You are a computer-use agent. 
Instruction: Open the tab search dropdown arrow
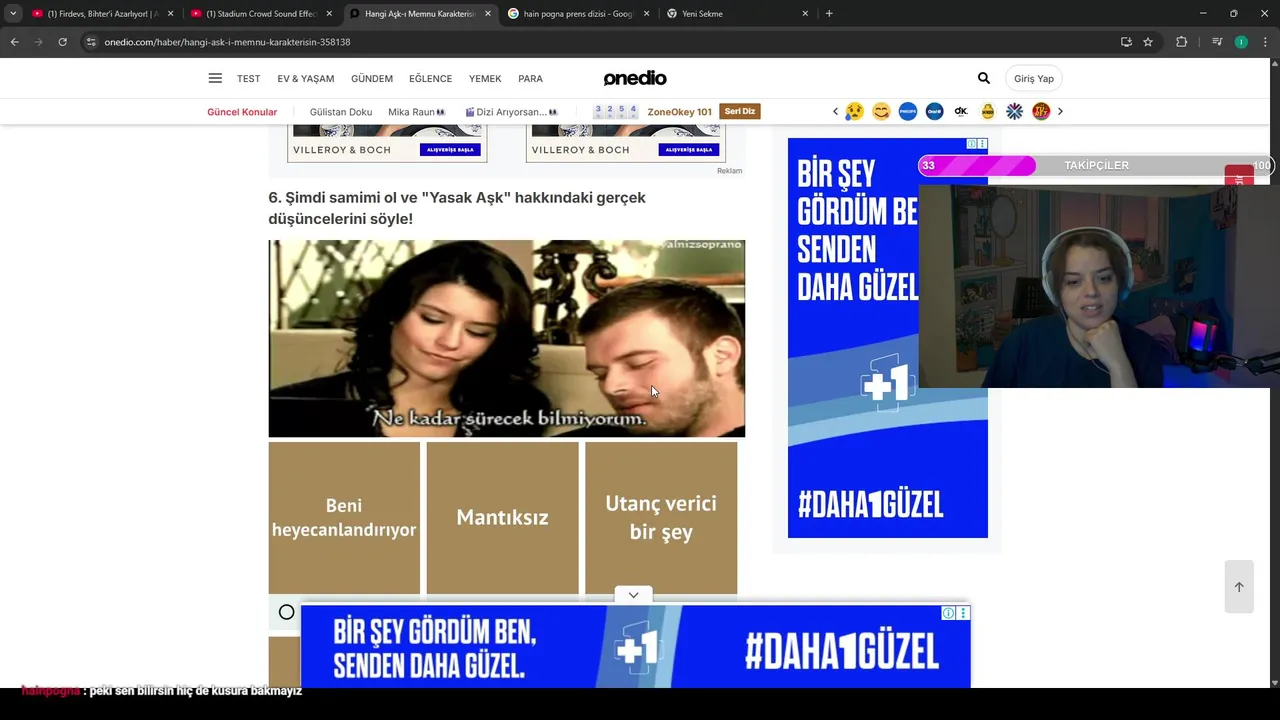click(x=13, y=14)
